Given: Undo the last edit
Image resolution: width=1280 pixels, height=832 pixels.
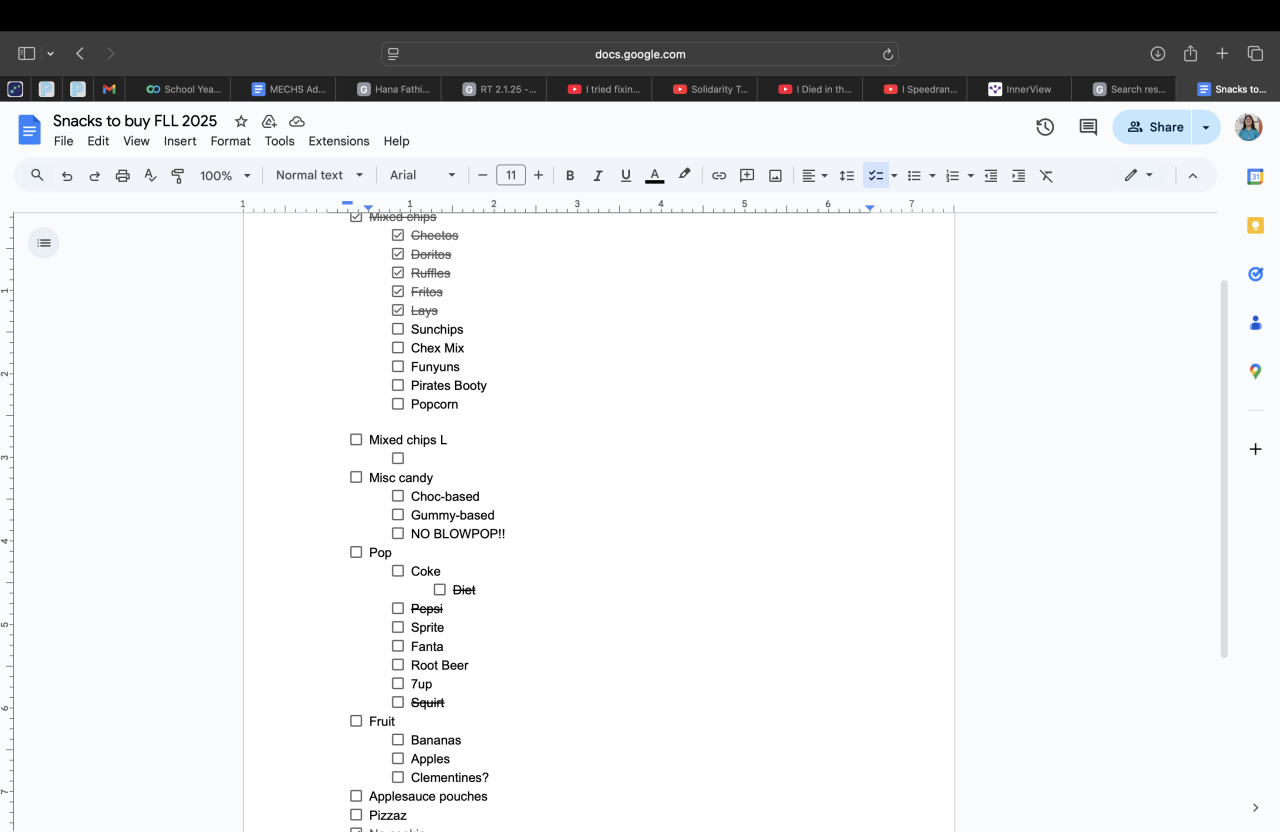Looking at the screenshot, I should click(x=67, y=176).
